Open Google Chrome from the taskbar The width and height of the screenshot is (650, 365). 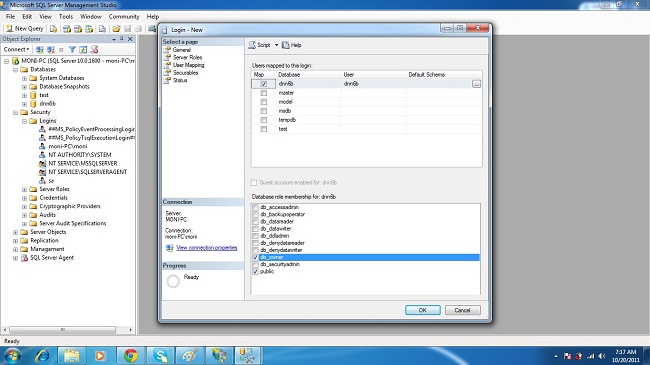point(131,355)
